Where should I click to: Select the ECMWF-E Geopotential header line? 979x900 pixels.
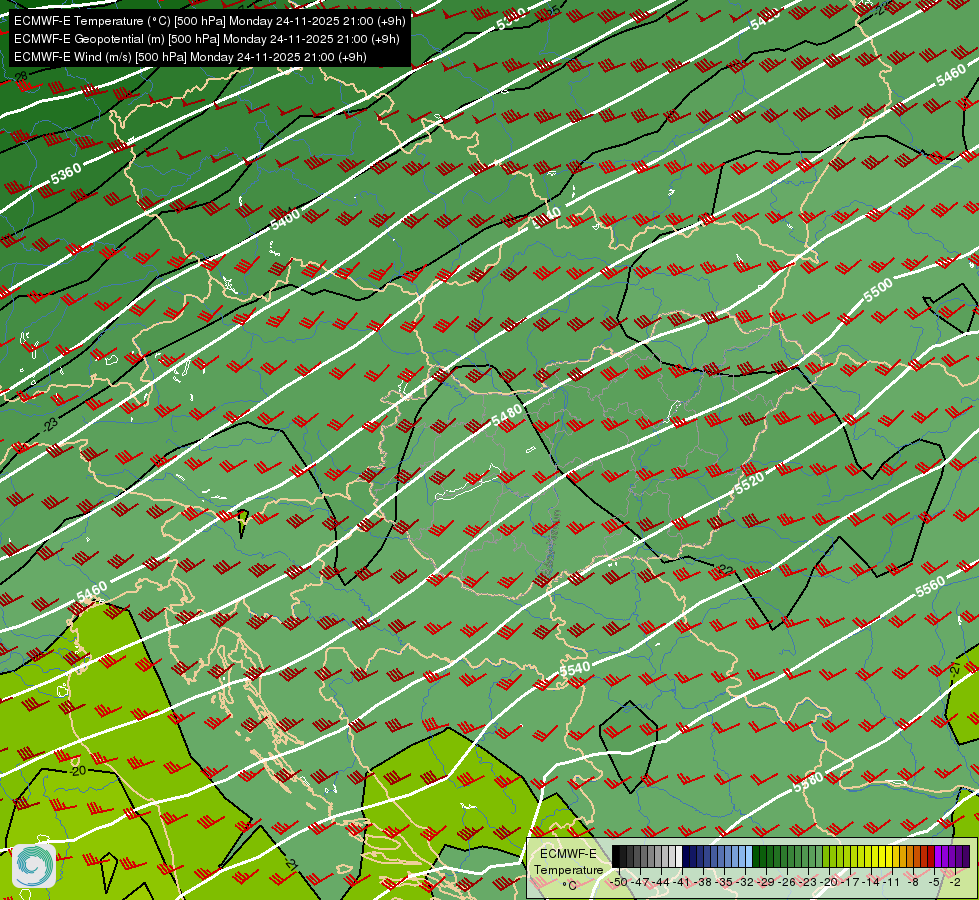click(x=207, y=39)
